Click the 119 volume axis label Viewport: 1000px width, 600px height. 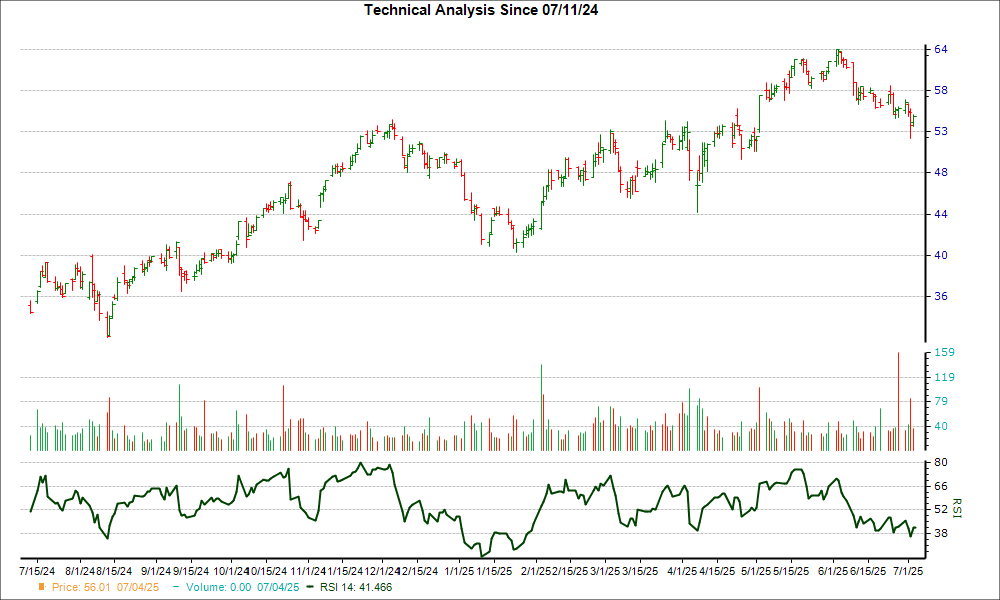click(x=944, y=377)
